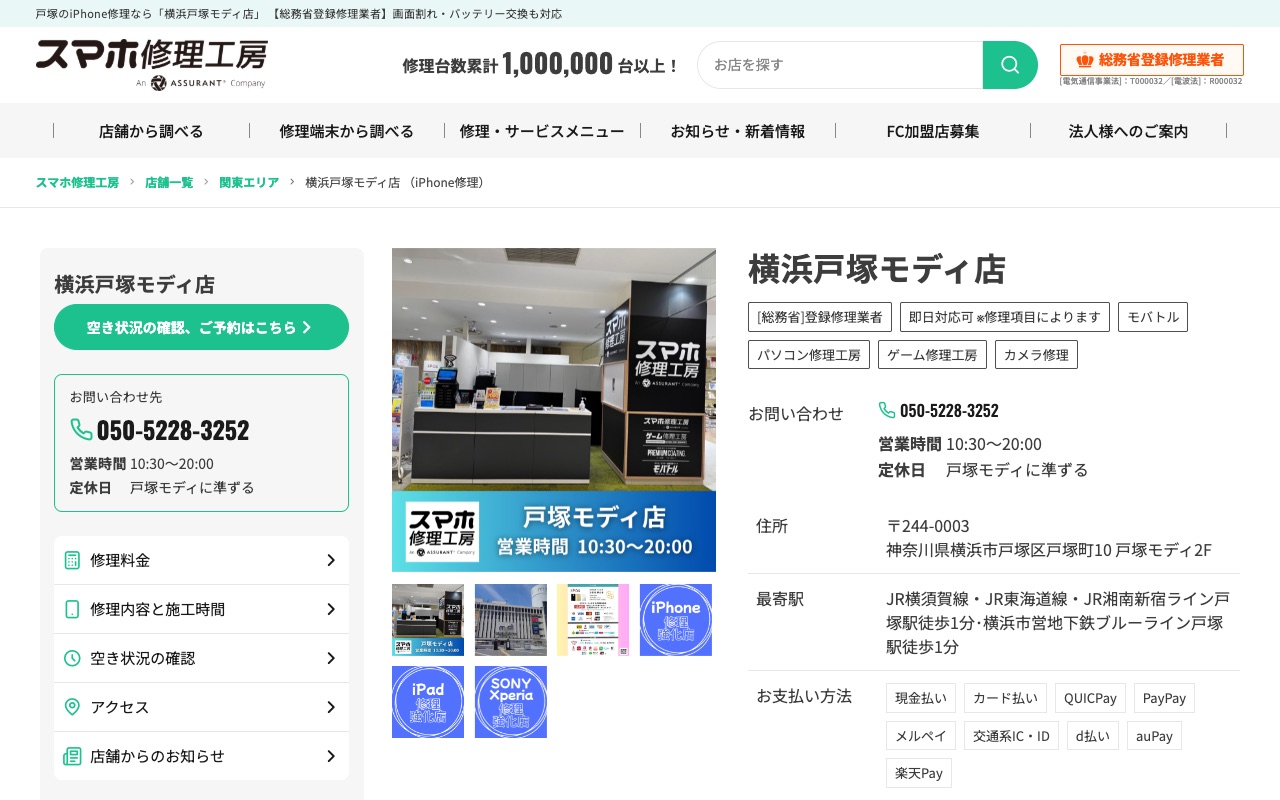Click the sidebar 横浜戸塚モディ店 title
The width and height of the screenshot is (1280, 800).
pos(135,284)
